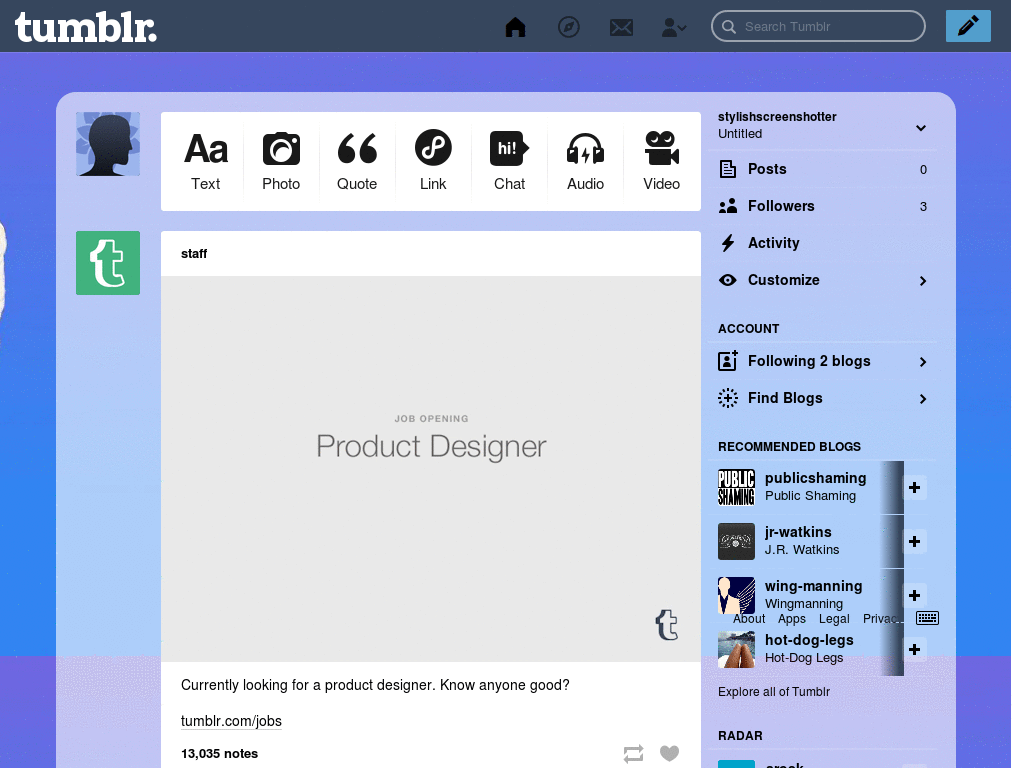Screen dimensions: 1024x768
Task: Open Customize in the sidebar
Action: coord(823,280)
